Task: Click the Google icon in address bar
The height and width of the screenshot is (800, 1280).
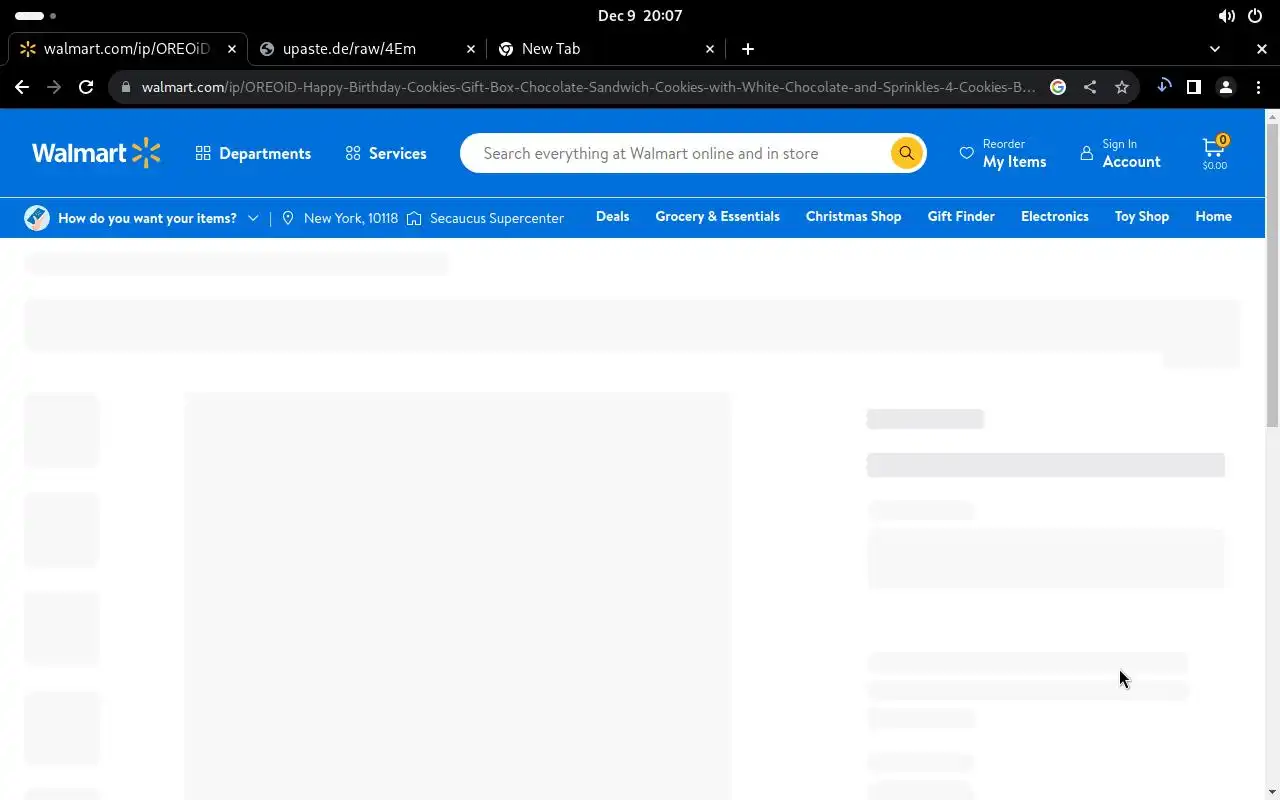Action: point(1058,87)
